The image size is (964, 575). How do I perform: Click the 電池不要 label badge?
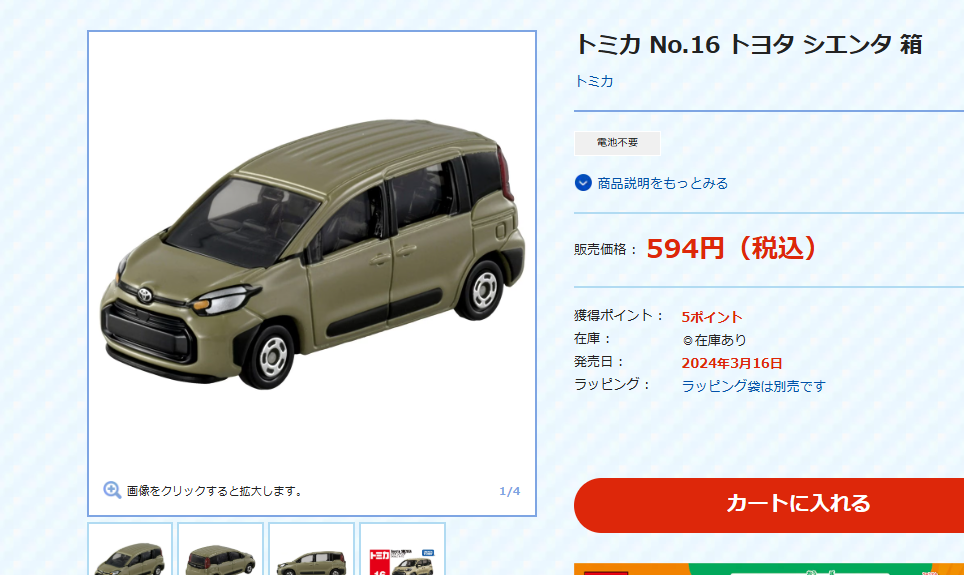click(617, 143)
